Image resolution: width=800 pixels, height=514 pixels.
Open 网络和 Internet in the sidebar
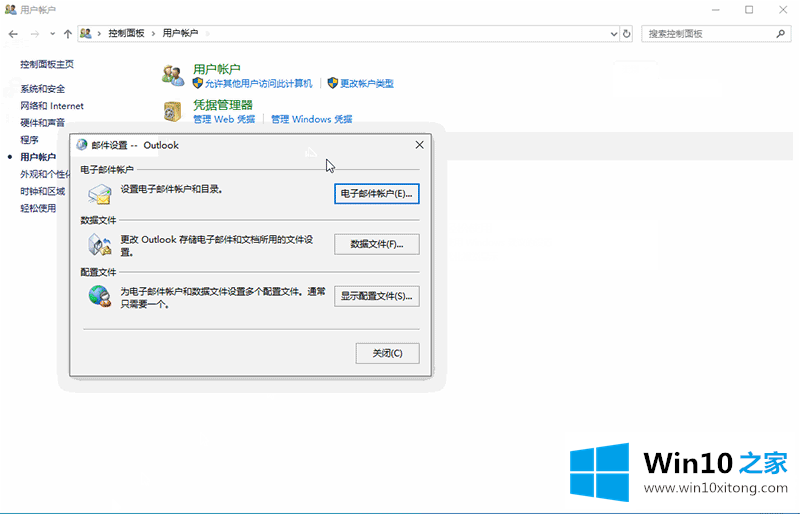(52, 106)
